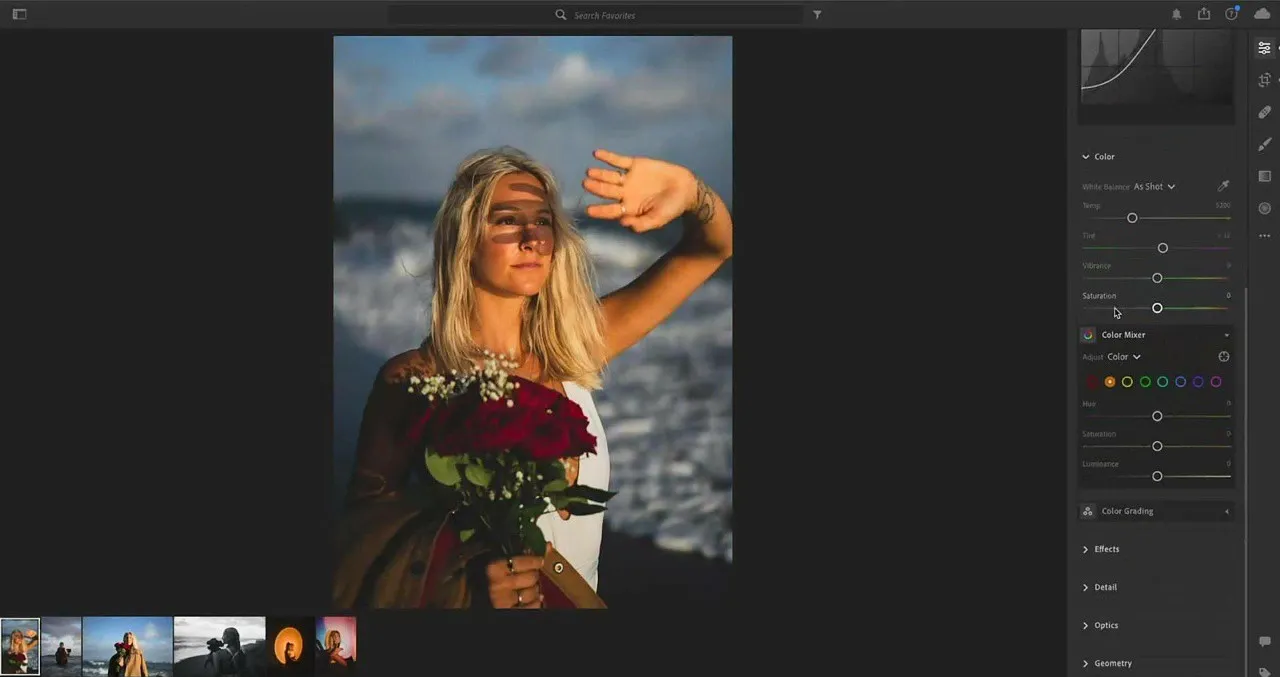Select the Linear Gradient tool
1280x677 pixels.
point(1264,176)
